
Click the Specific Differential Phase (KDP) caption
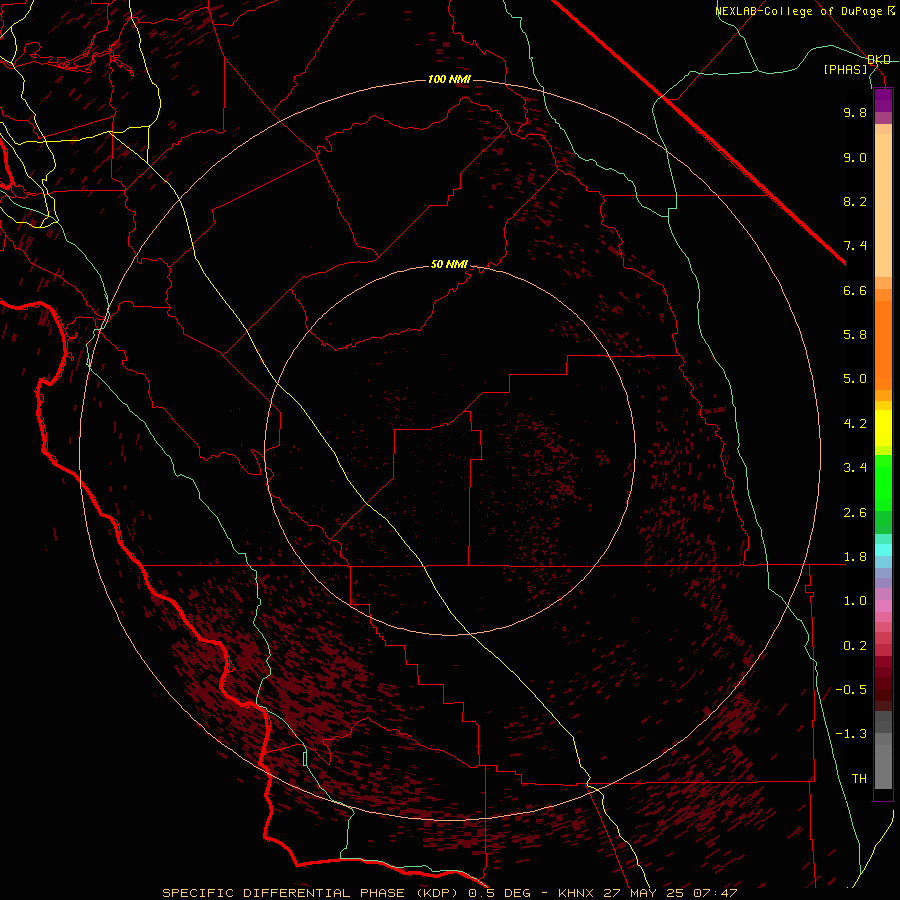click(x=313, y=893)
